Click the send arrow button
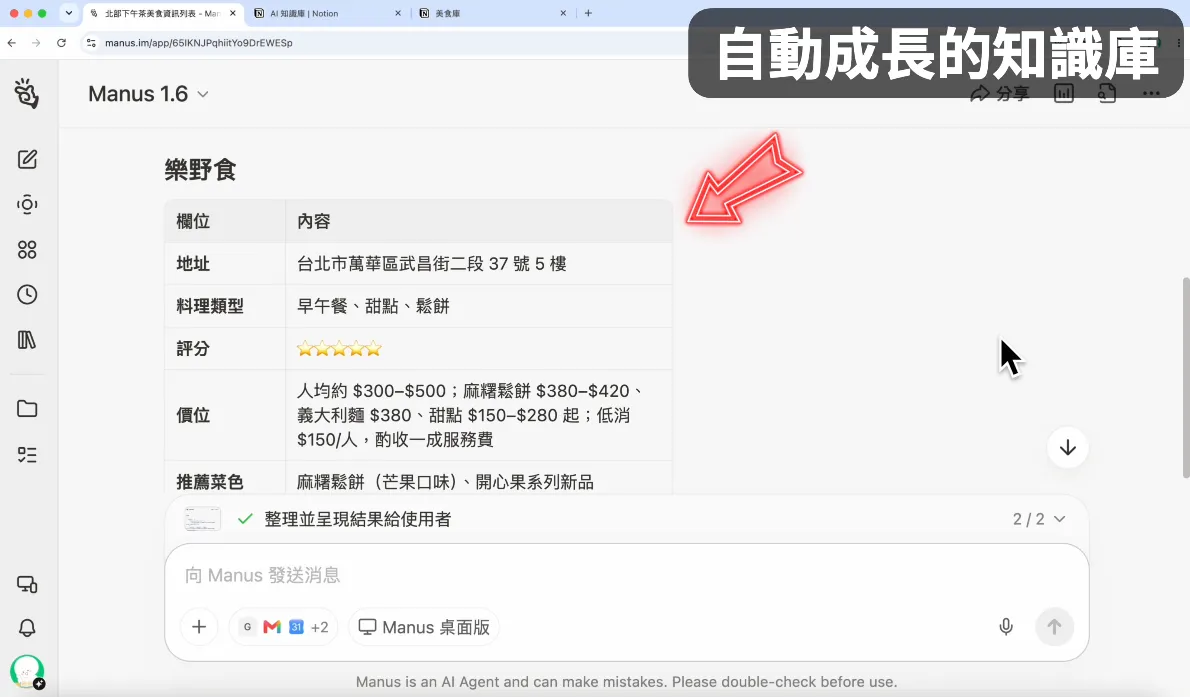Viewport: 1190px width, 697px height. coord(1054,626)
